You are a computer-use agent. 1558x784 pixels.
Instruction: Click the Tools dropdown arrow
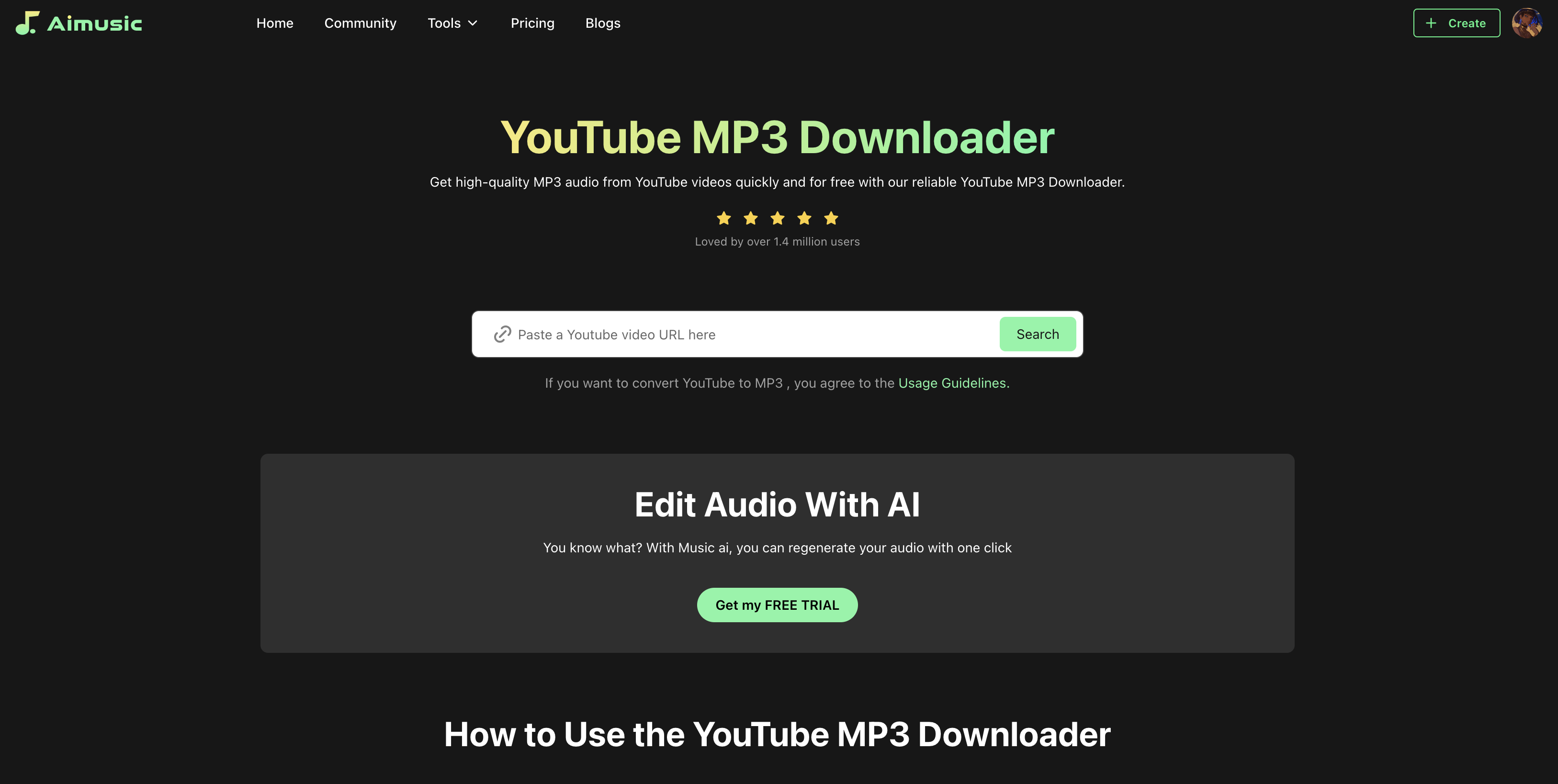click(473, 22)
